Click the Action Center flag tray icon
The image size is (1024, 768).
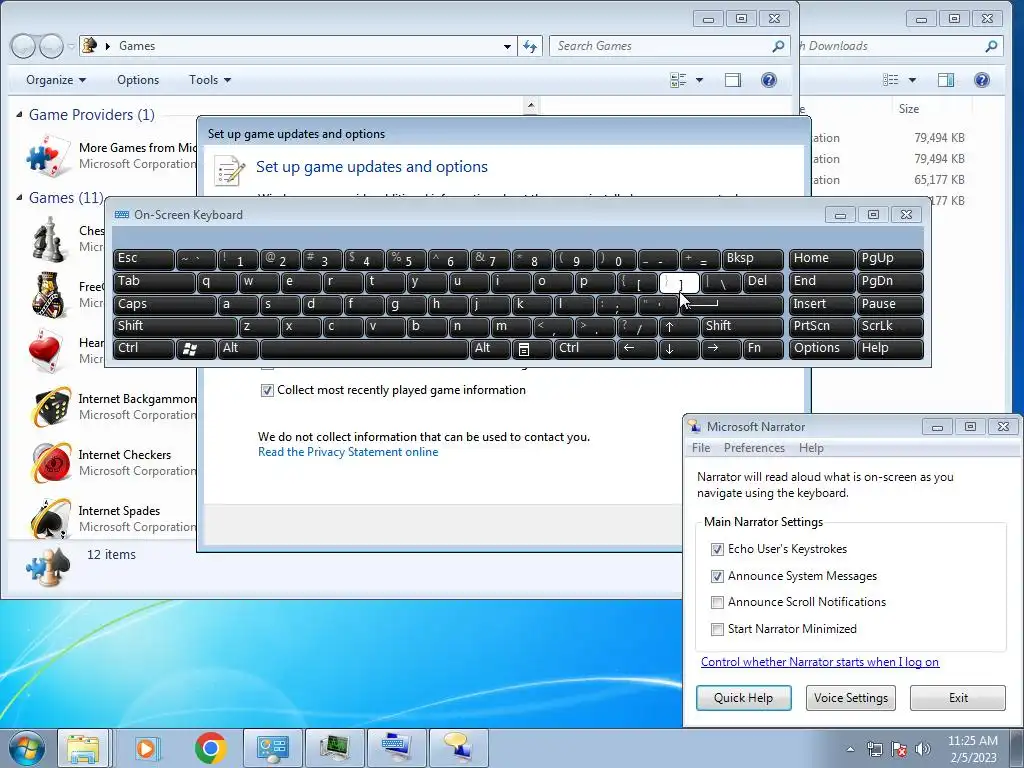(x=899, y=749)
